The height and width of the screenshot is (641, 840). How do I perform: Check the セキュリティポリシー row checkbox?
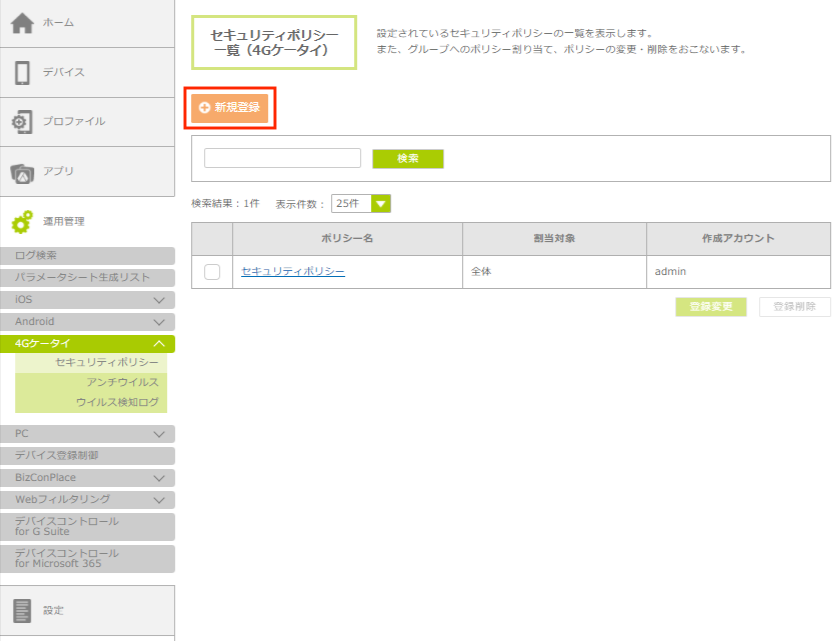(x=212, y=272)
